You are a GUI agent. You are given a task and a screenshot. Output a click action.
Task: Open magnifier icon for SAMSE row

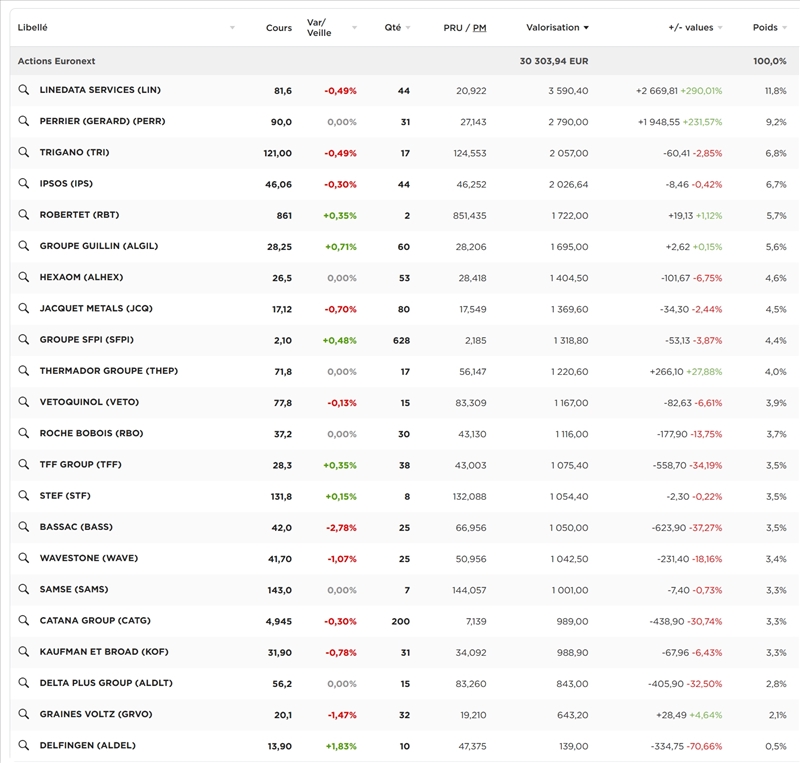(23, 588)
